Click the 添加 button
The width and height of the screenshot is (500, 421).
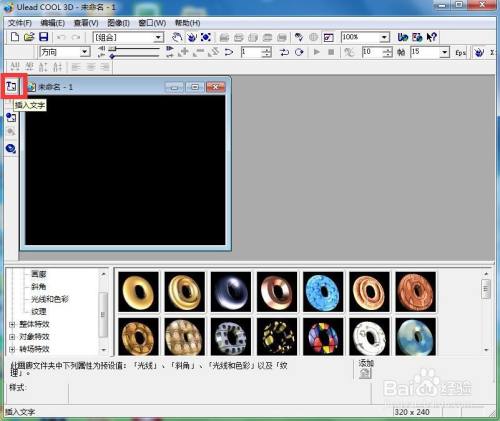coord(366,368)
